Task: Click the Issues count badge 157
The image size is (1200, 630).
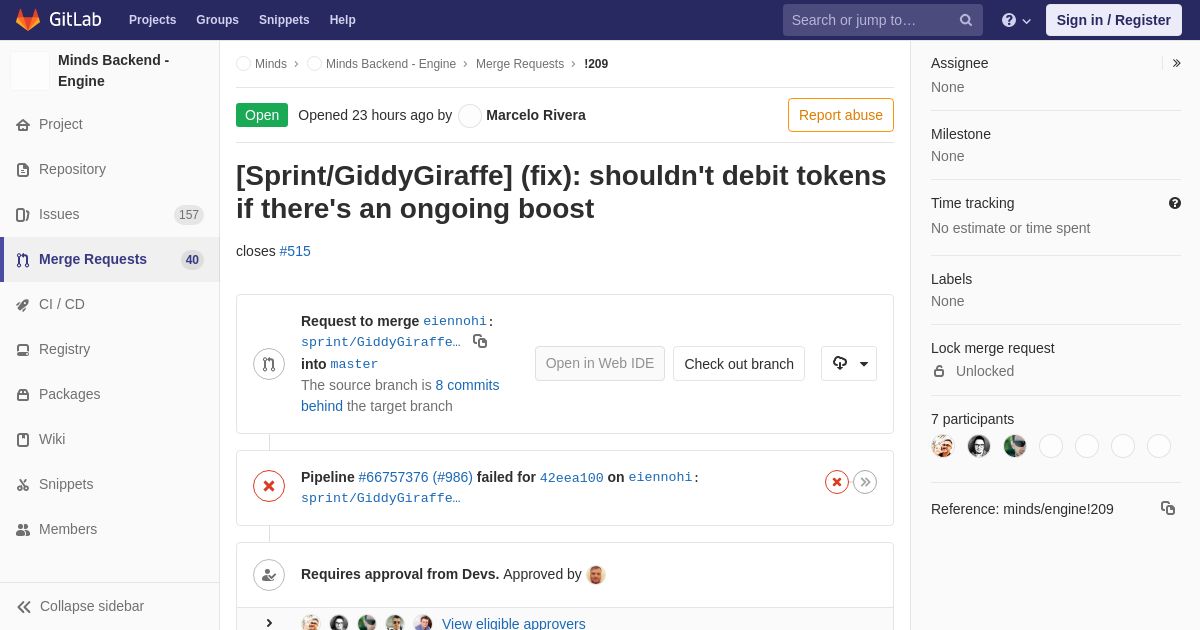Action: tap(189, 215)
